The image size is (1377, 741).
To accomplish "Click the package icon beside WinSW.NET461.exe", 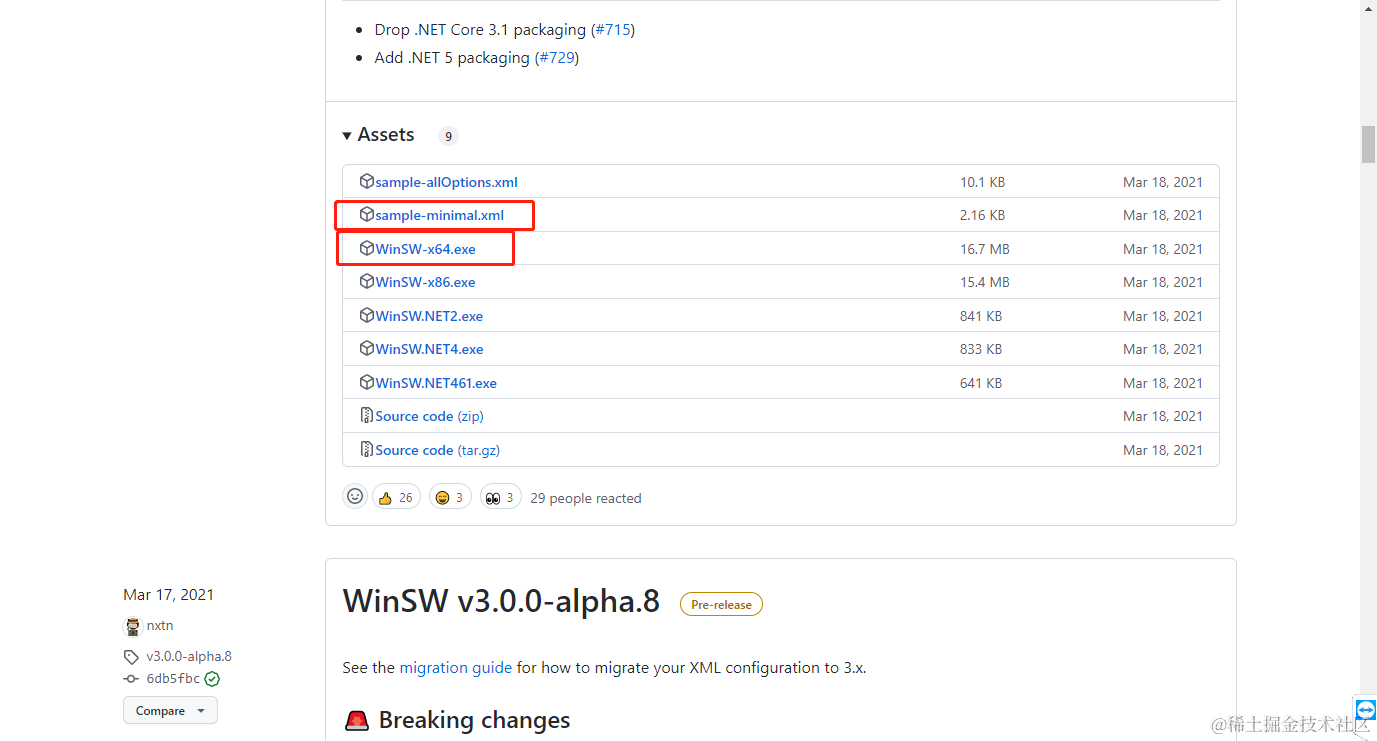I will tap(367, 383).
